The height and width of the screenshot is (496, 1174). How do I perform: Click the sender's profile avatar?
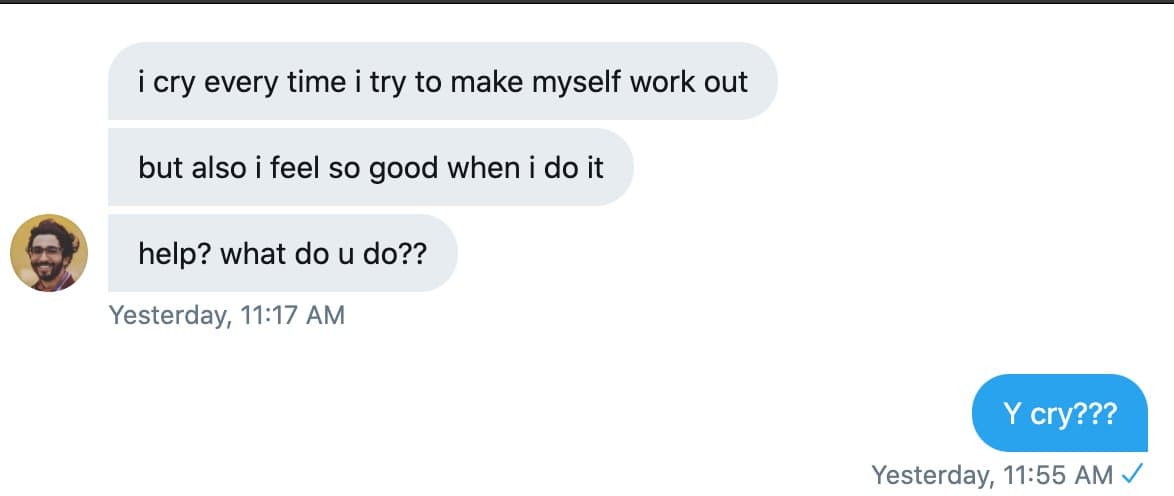click(x=49, y=253)
